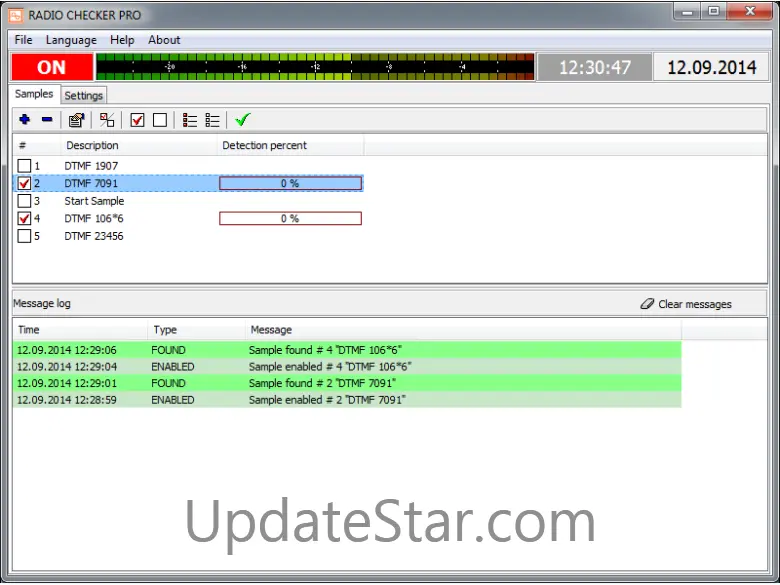The width and height of the screenshot is (780, 585).
Task: Switch to the Settings tab
Action: point(84,96)
